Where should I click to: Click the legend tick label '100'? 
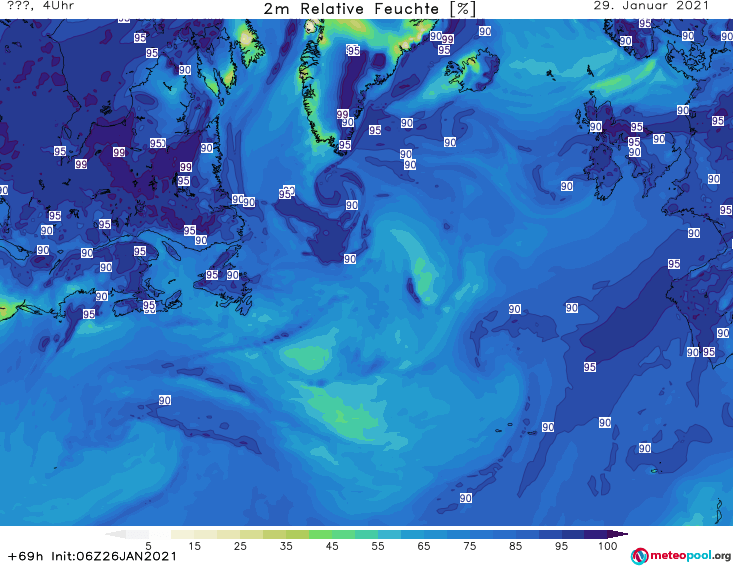click(608, 546)
